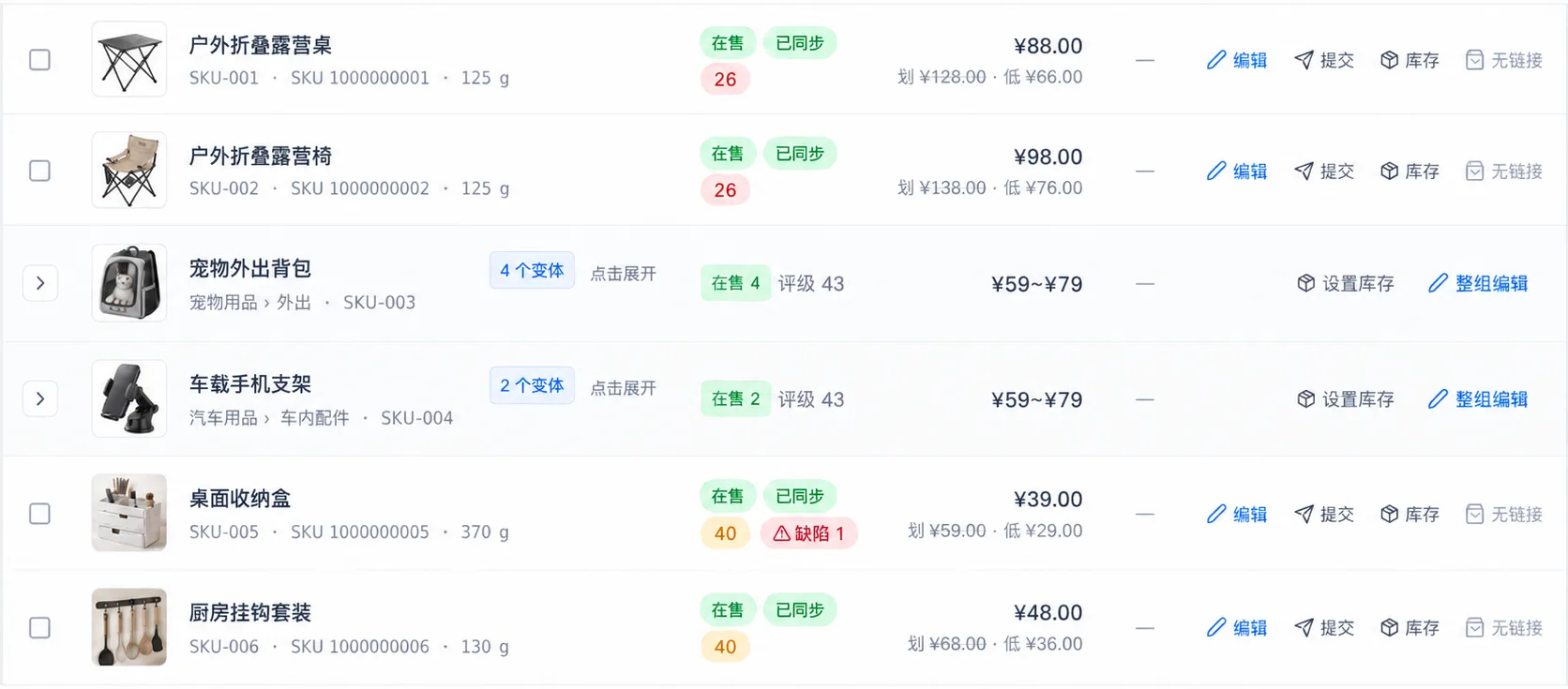
Task: Click the 无链接 bag icon for 厨房挂钩套装
Action: [x=1475, y=627]
